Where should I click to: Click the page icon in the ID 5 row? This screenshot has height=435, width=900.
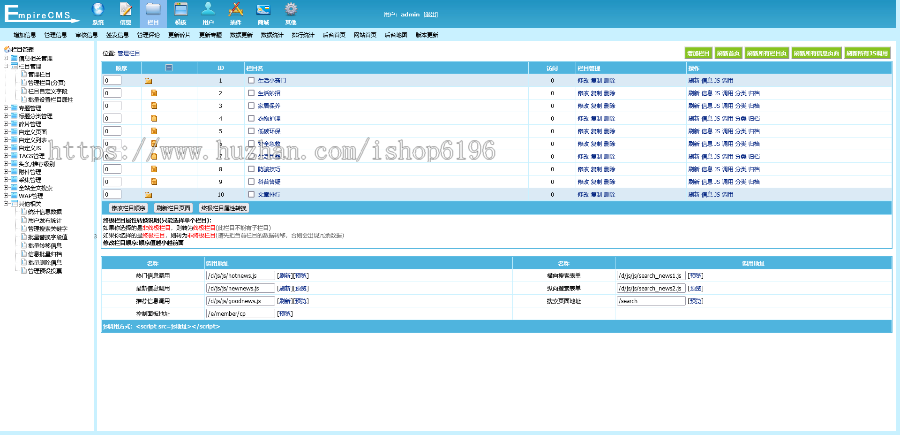point(154,131)
